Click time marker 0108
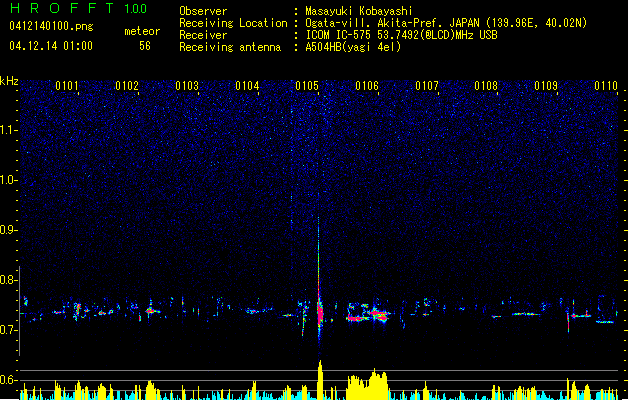The height and width of the screenshot is (400, 629). [x=486, y=86]
